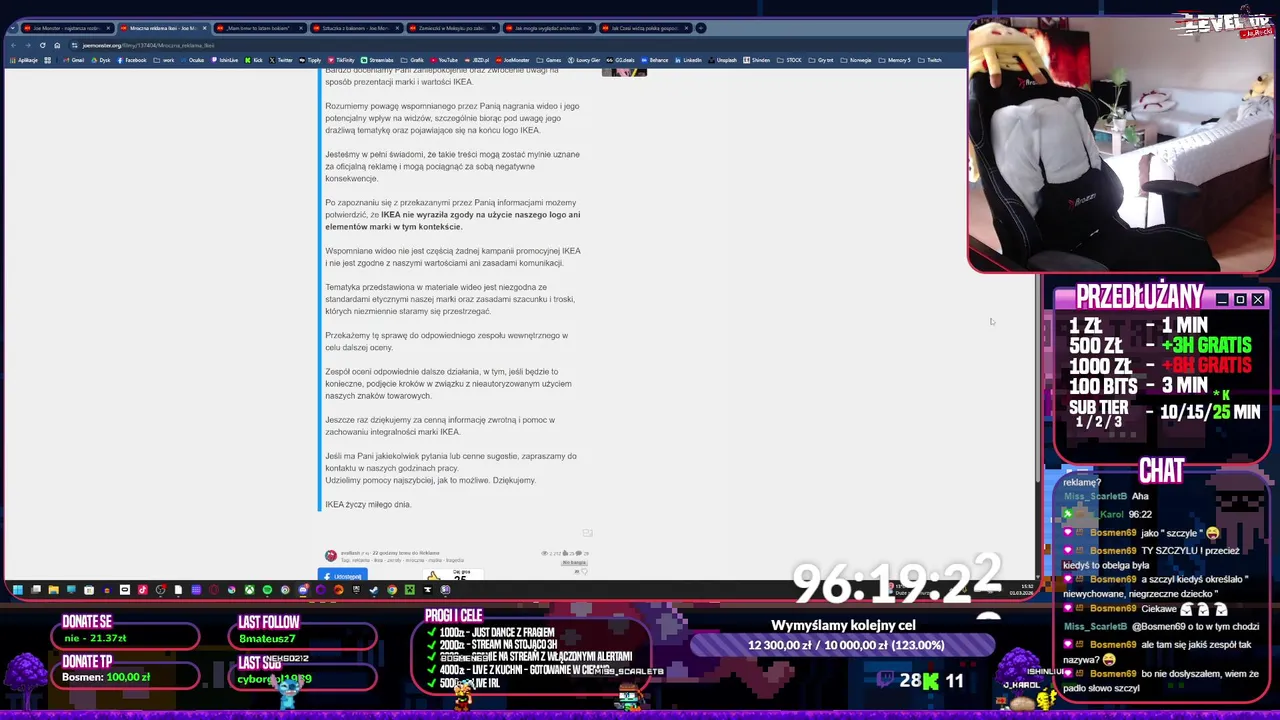Open the Kick bookmark
This screenshot has height=720, width=1280.
(x=253, y=60)
